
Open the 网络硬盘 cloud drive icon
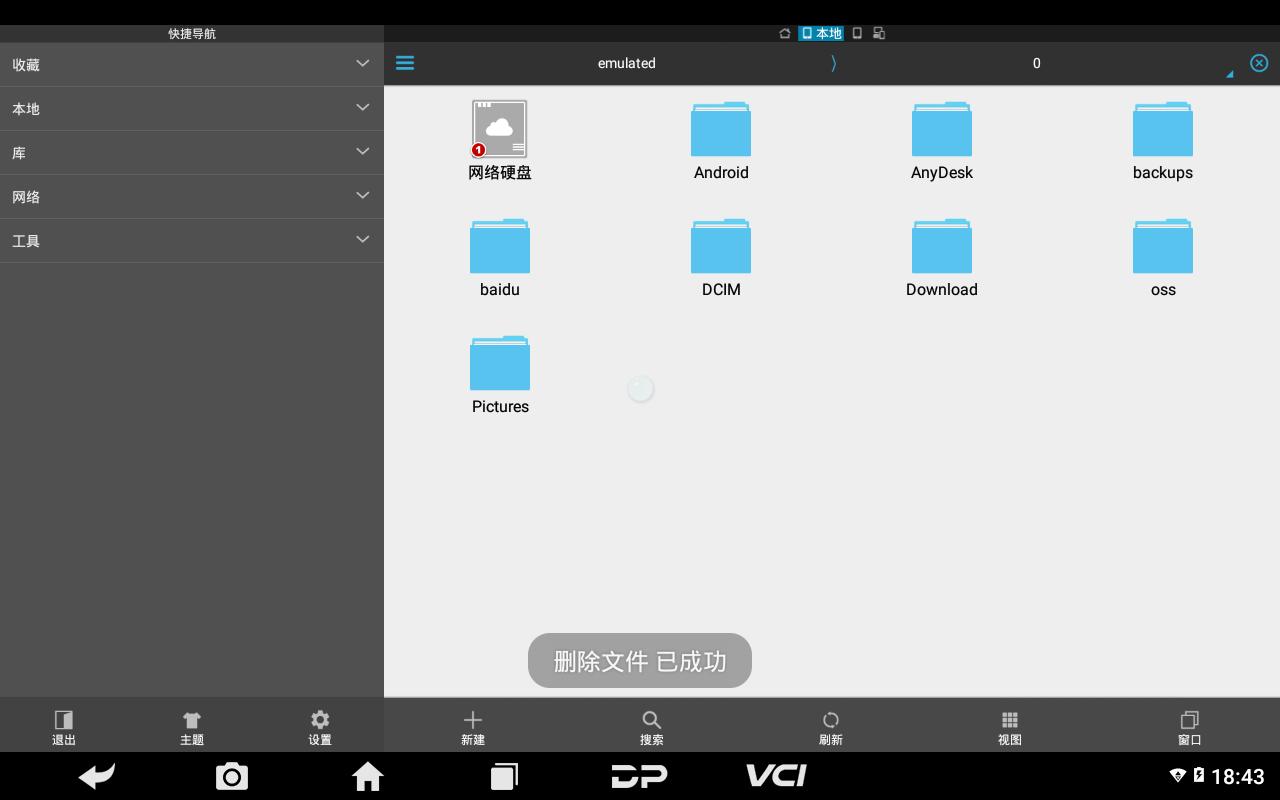click(500, 129)
